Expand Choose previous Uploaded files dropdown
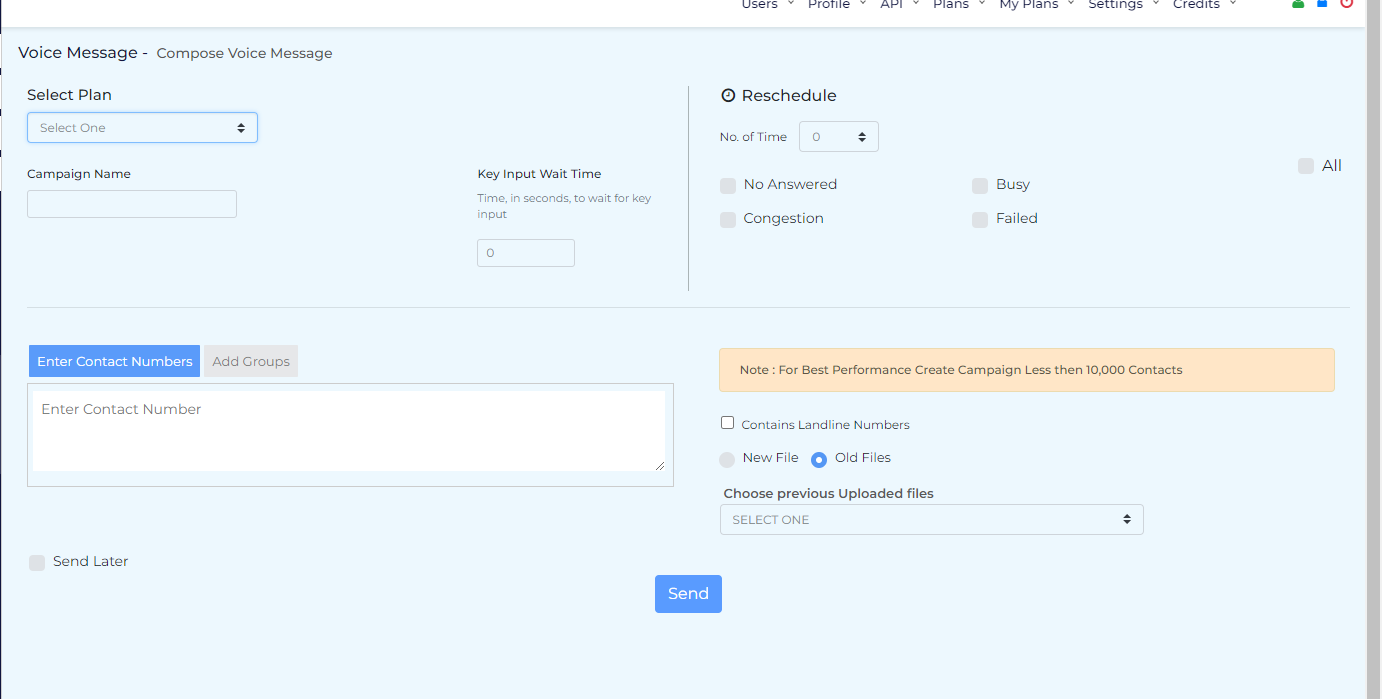 point(931,520)
